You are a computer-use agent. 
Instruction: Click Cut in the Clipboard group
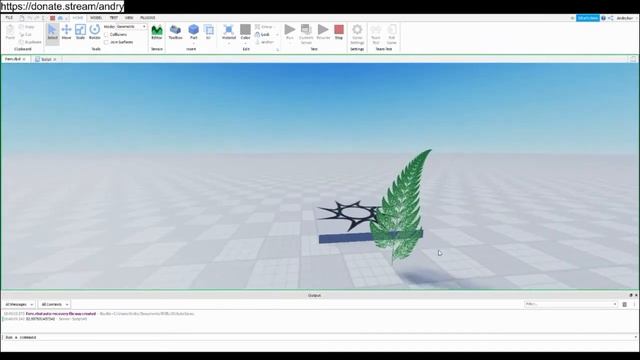(26, 35)
